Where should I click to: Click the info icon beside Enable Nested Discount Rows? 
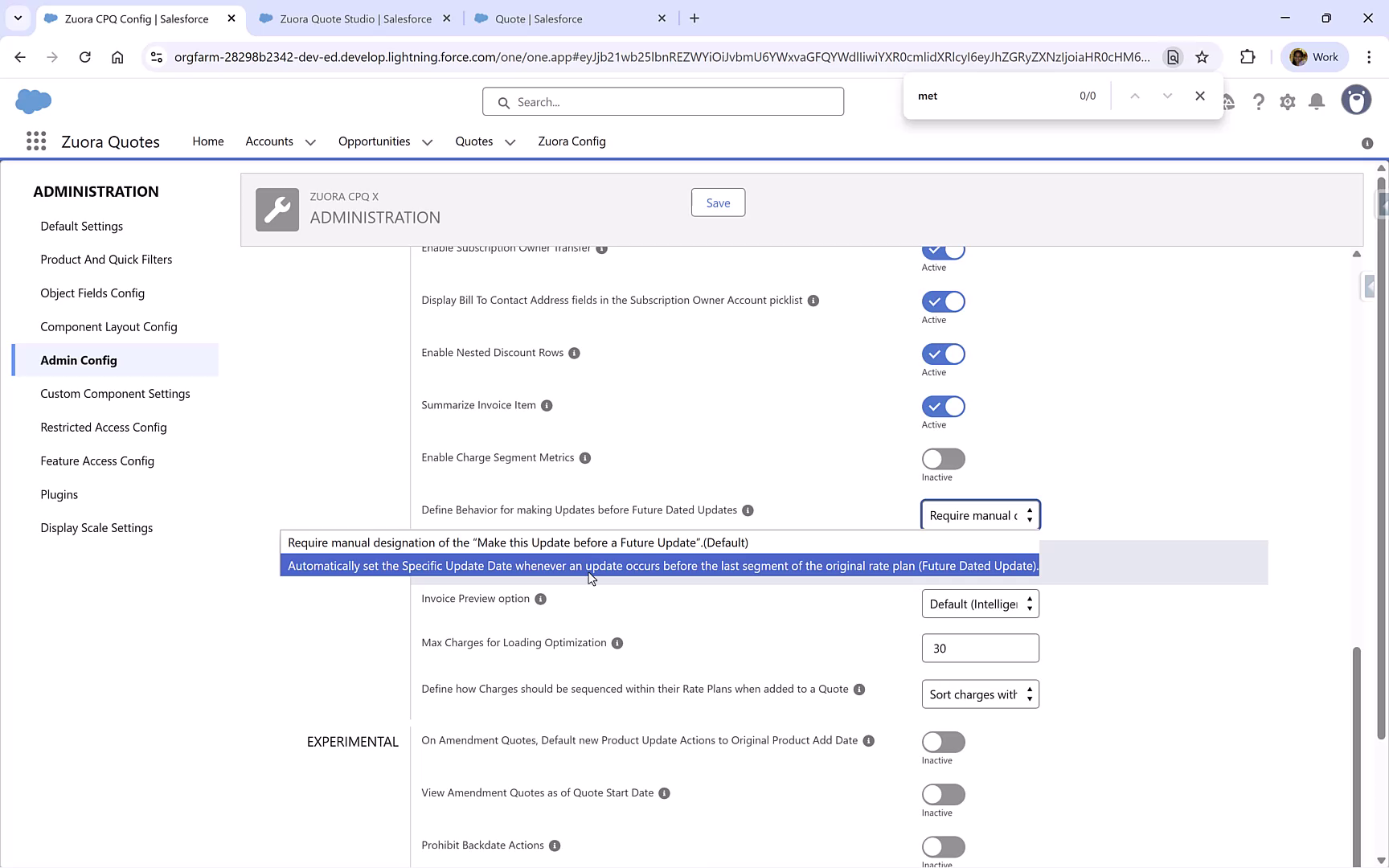coord(574,353)
